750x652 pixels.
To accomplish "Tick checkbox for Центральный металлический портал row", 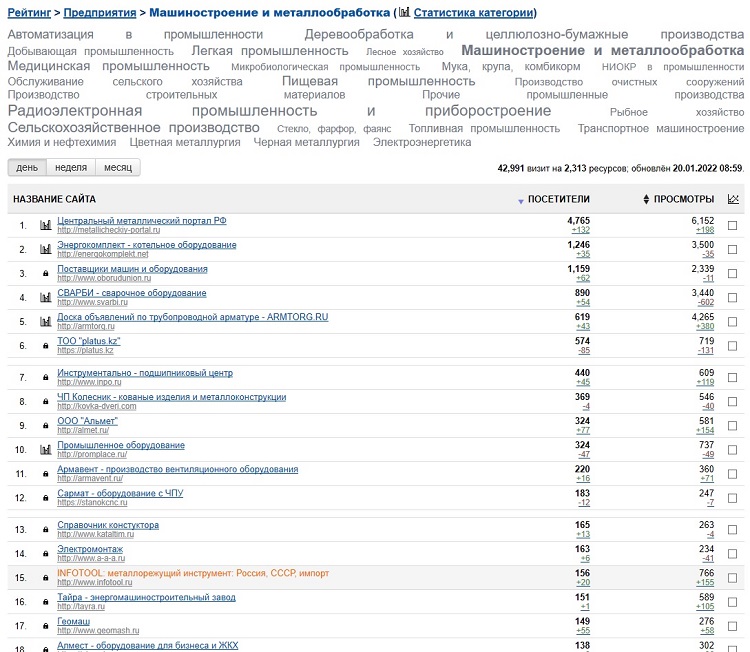I will (732, 225).
